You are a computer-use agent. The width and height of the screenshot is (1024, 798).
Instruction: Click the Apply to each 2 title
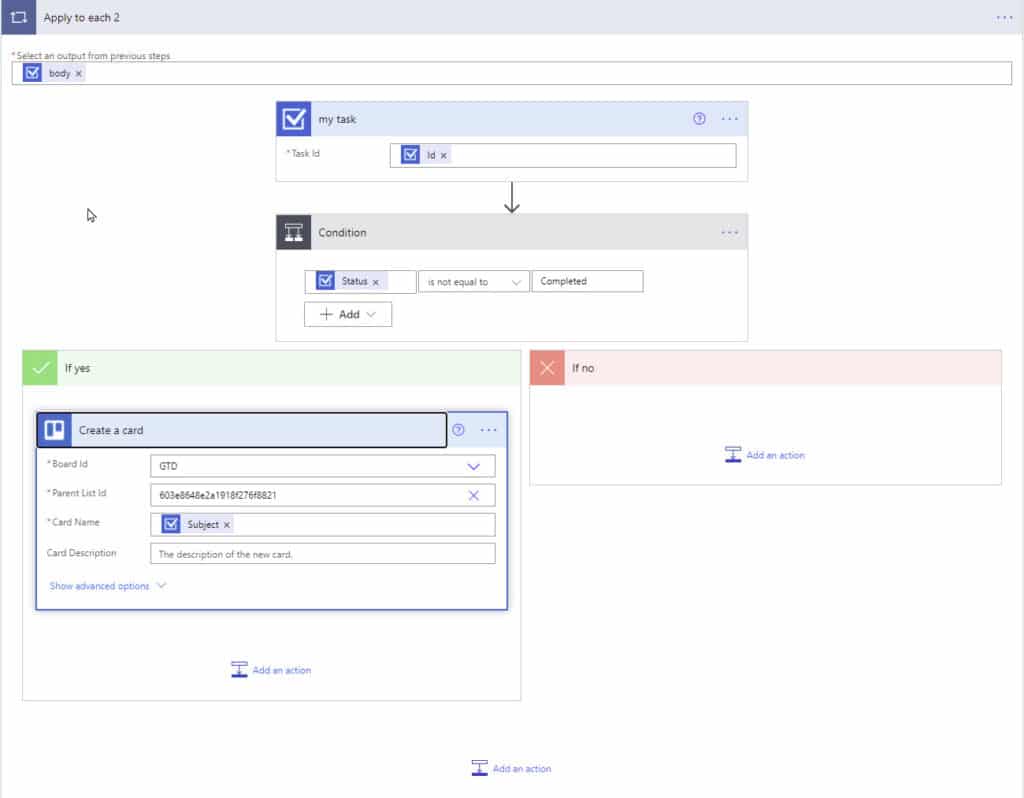(82, 18)
